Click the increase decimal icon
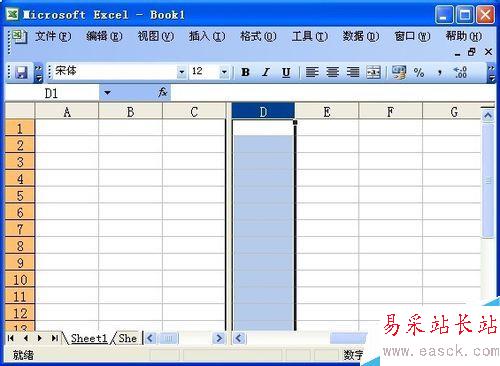Viewport: 500px width, 366px height. tap(460, 72)
